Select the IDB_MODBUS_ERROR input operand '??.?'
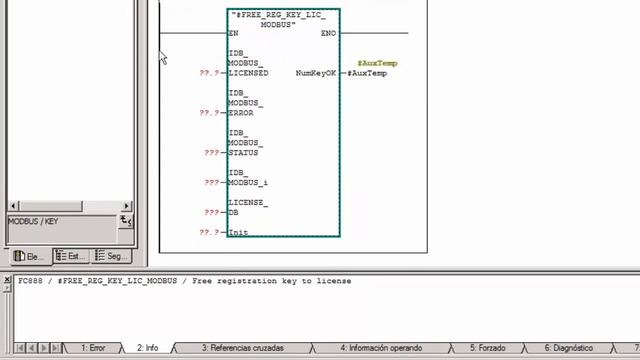The image size is (640, 360). (209, 113)
